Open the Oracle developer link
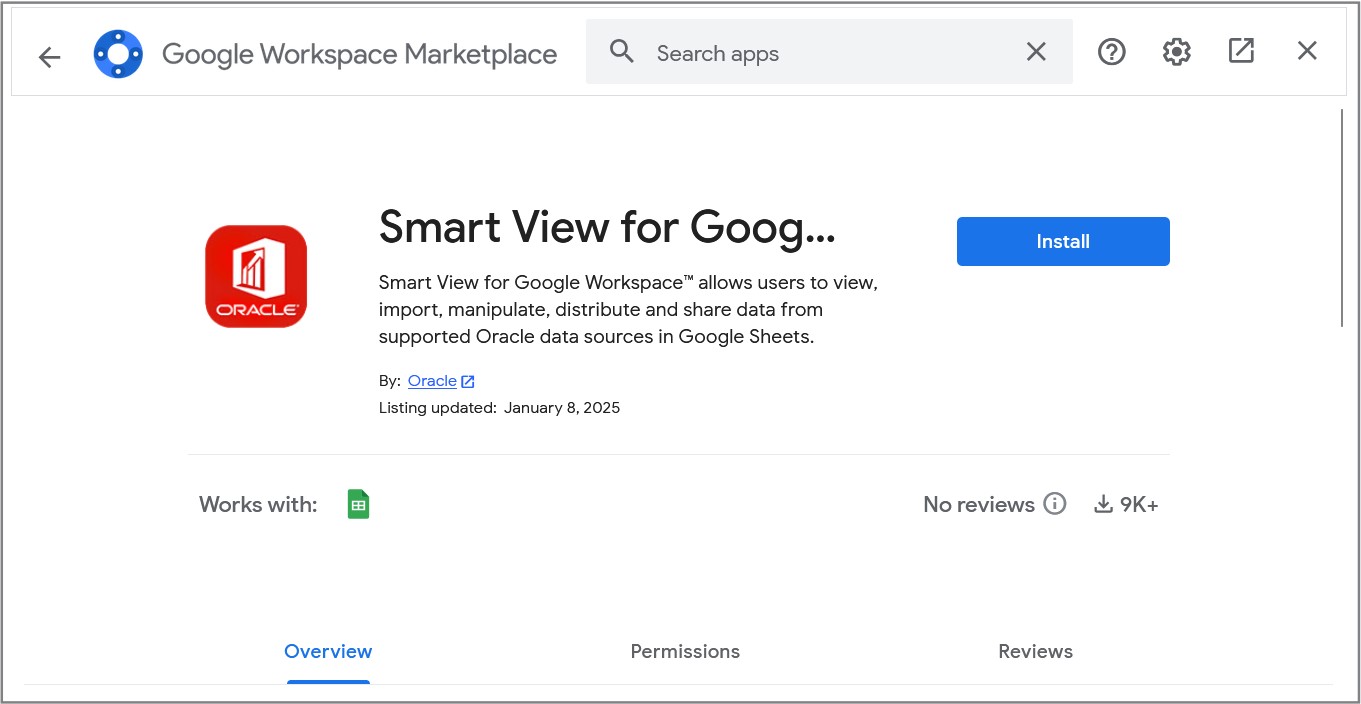Screen dimensions: 1361x704 (431, 380)
